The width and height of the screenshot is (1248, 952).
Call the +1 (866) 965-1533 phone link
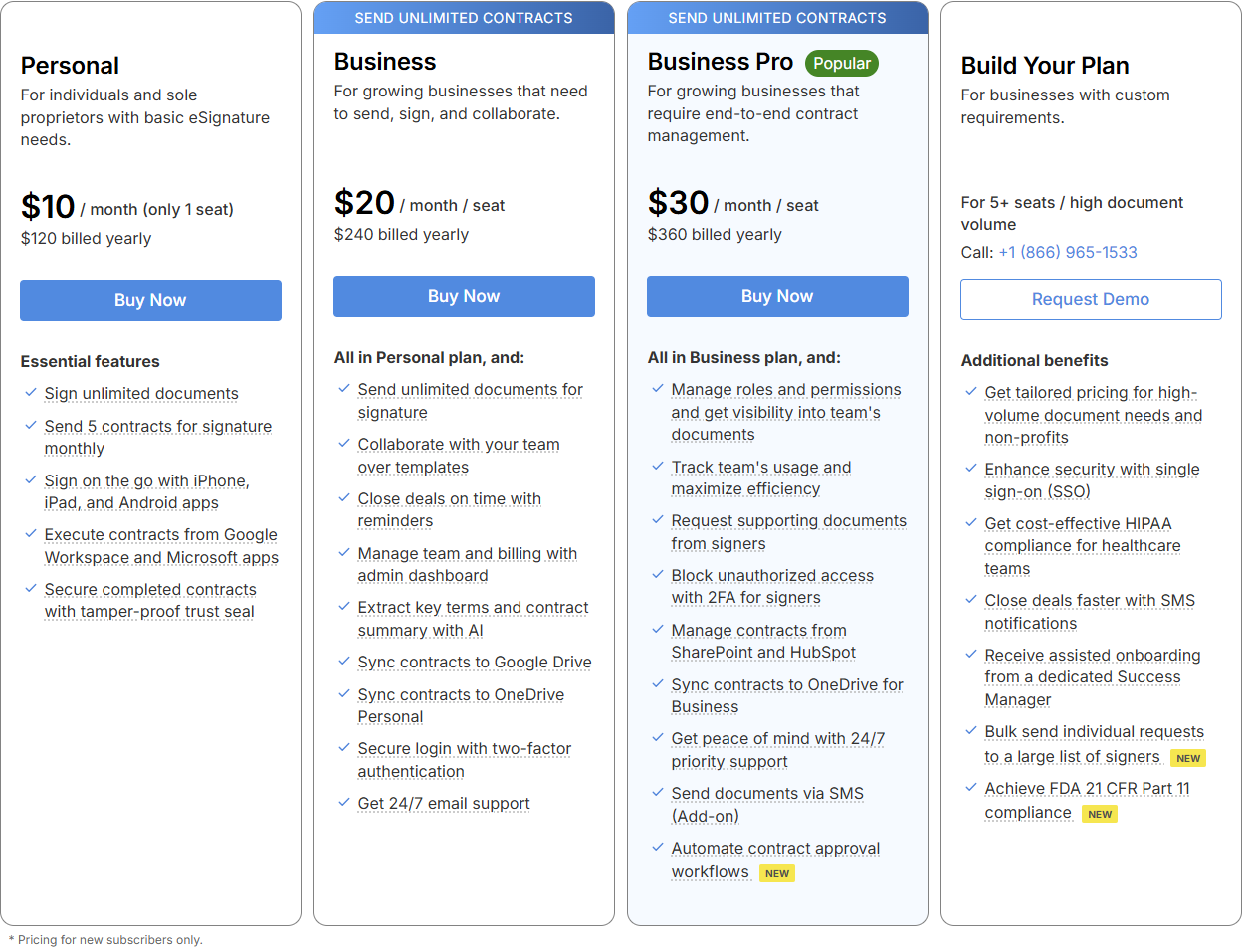1067,252
